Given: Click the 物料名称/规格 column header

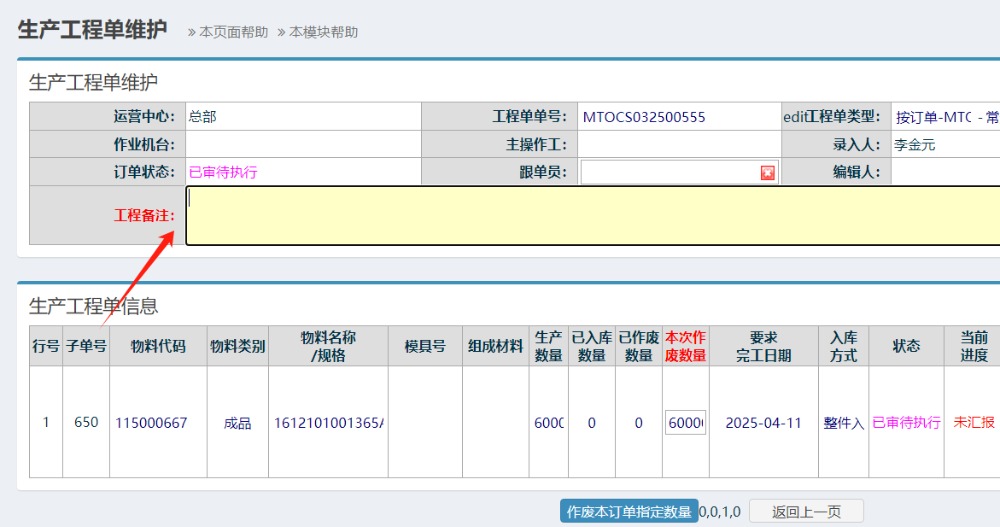Looking at the screenshot, I should (328, 346).
